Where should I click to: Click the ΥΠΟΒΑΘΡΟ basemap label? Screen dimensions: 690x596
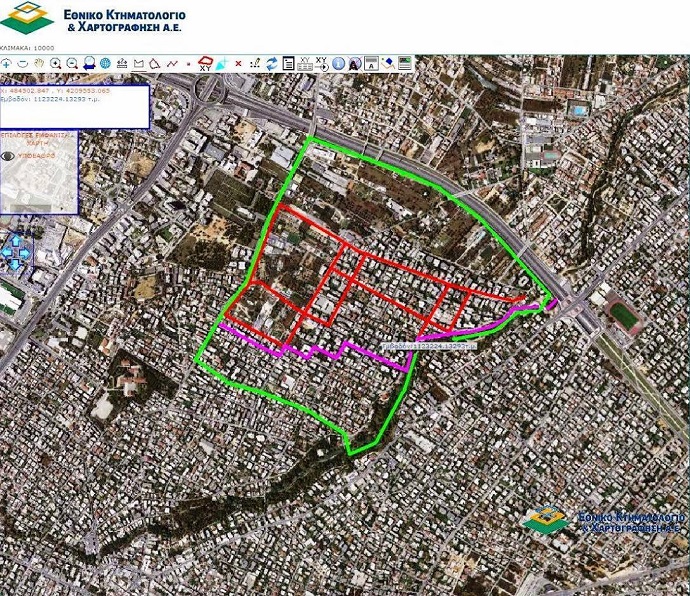39,156
